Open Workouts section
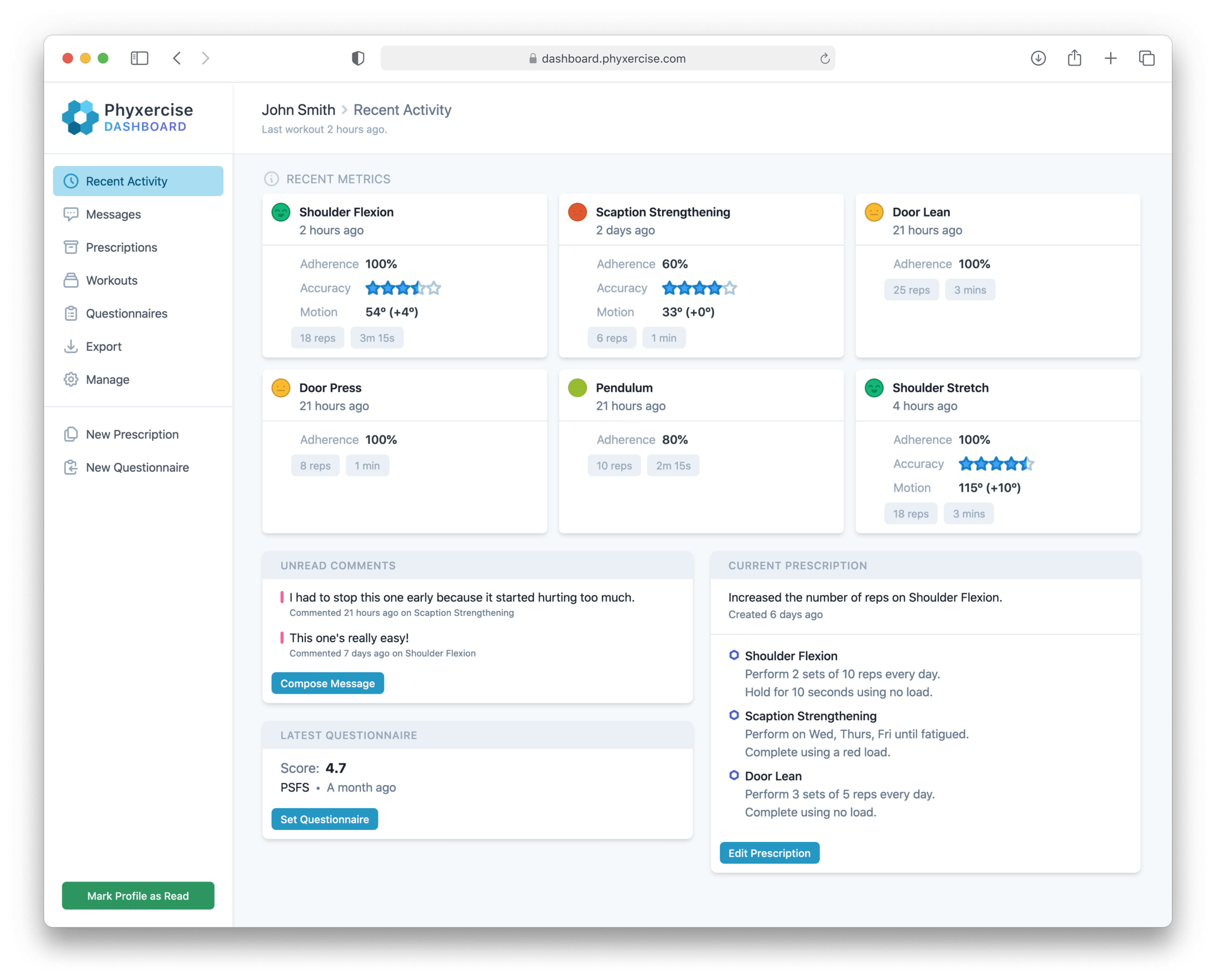Image resolution: width=1216 pixels, height=980 pixels. [111, 281]
